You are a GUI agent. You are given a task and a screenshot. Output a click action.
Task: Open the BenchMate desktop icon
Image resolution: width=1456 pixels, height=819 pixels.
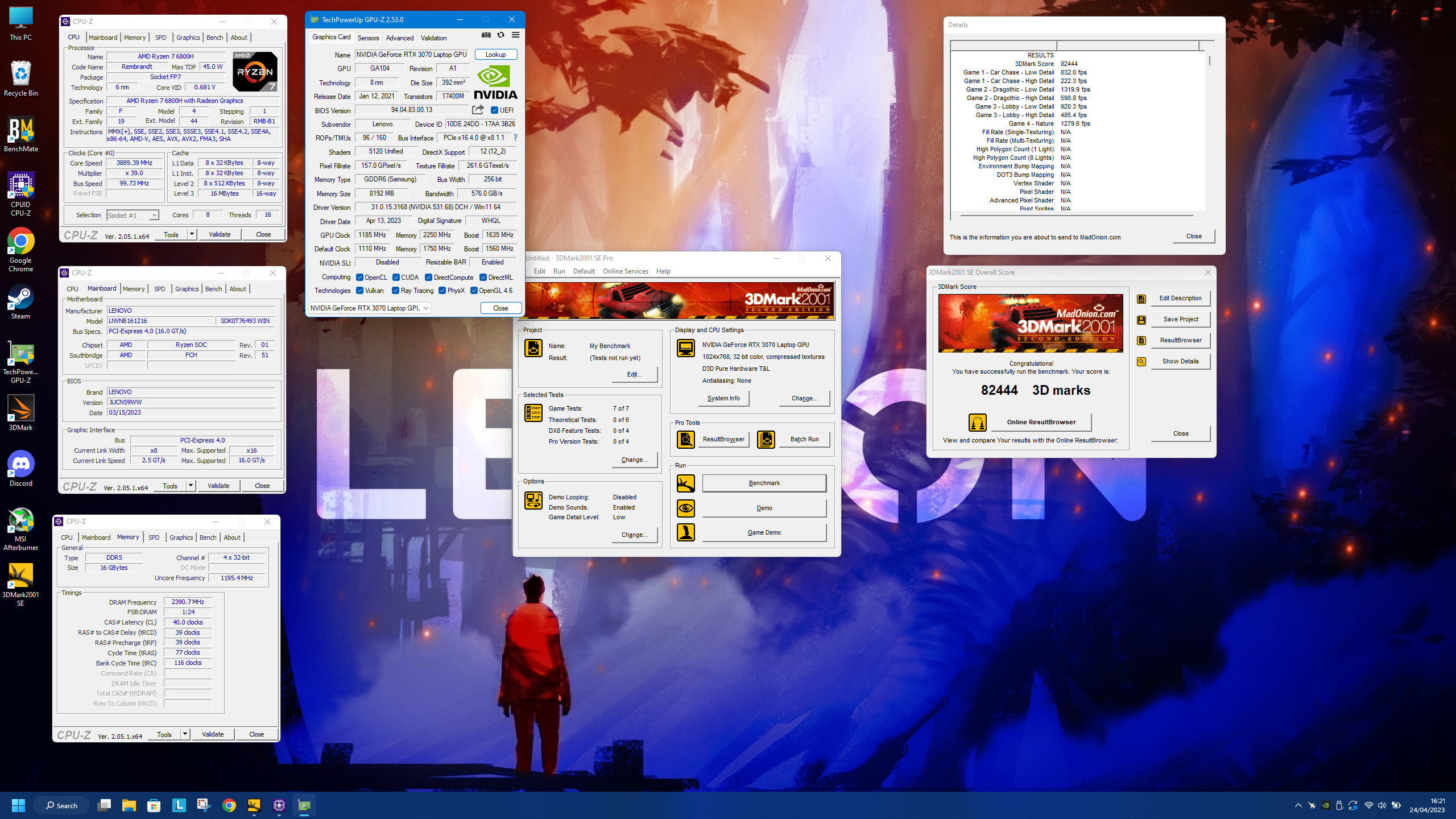pos(21,135)
